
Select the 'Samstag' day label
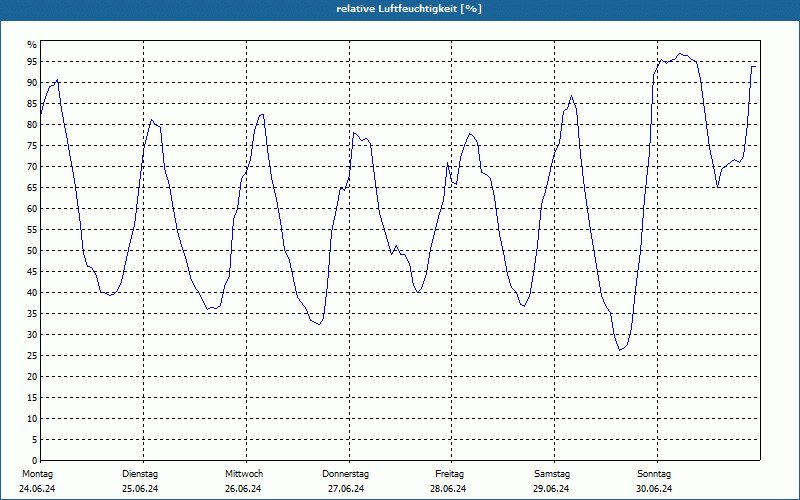coord(552,474)
